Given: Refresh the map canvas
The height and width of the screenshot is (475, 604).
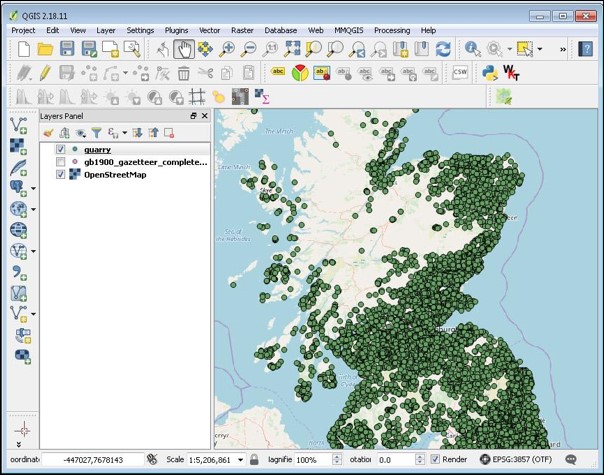Looking at the screenshot, I should click(x=443, y=49).
